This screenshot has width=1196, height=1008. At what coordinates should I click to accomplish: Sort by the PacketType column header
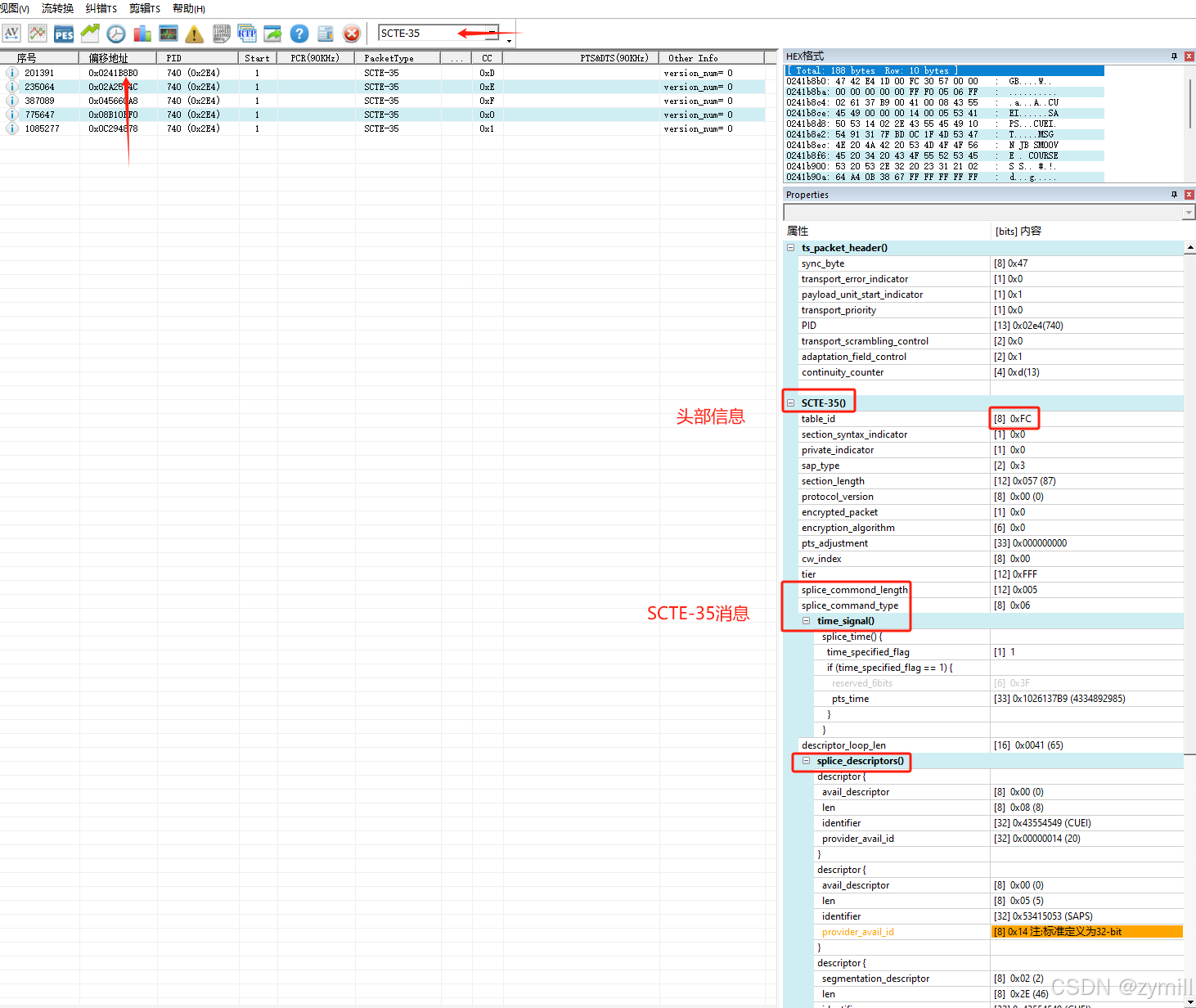[x=398, y=58]
